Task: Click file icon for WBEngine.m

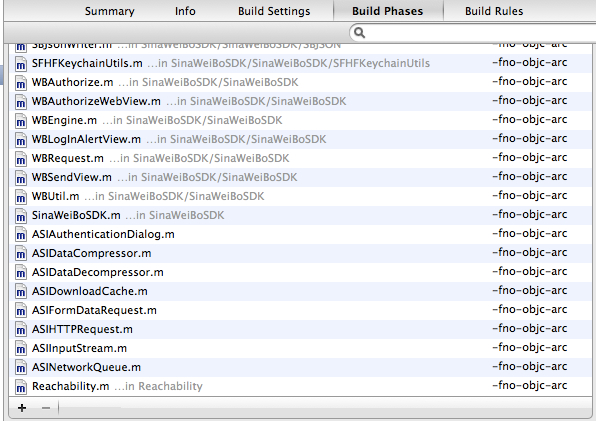Action: tap(21, 121)
